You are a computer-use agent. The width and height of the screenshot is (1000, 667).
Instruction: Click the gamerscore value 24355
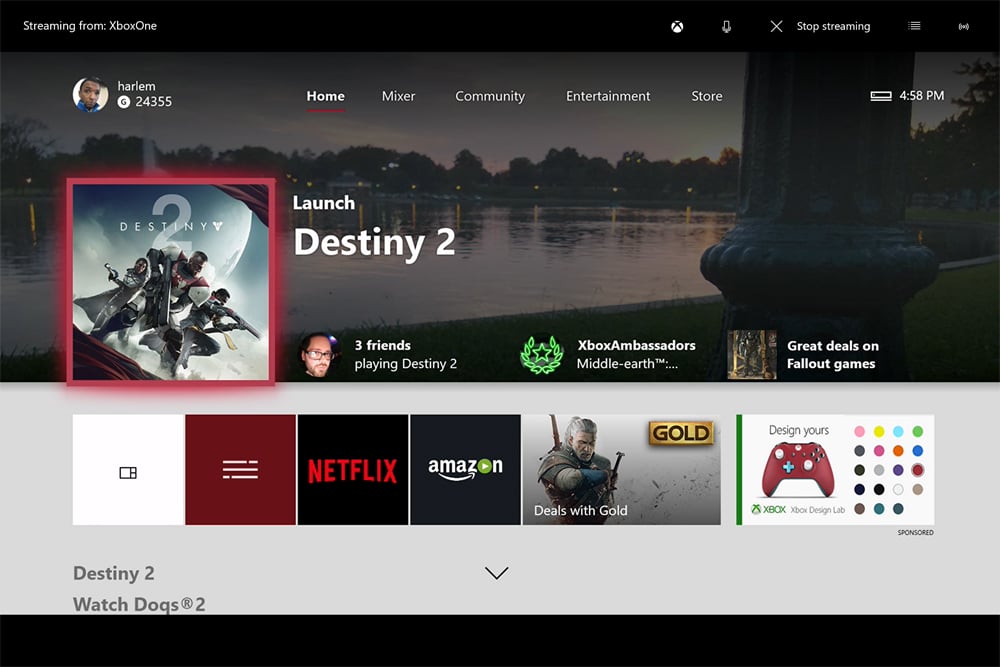tap(153, 102)
